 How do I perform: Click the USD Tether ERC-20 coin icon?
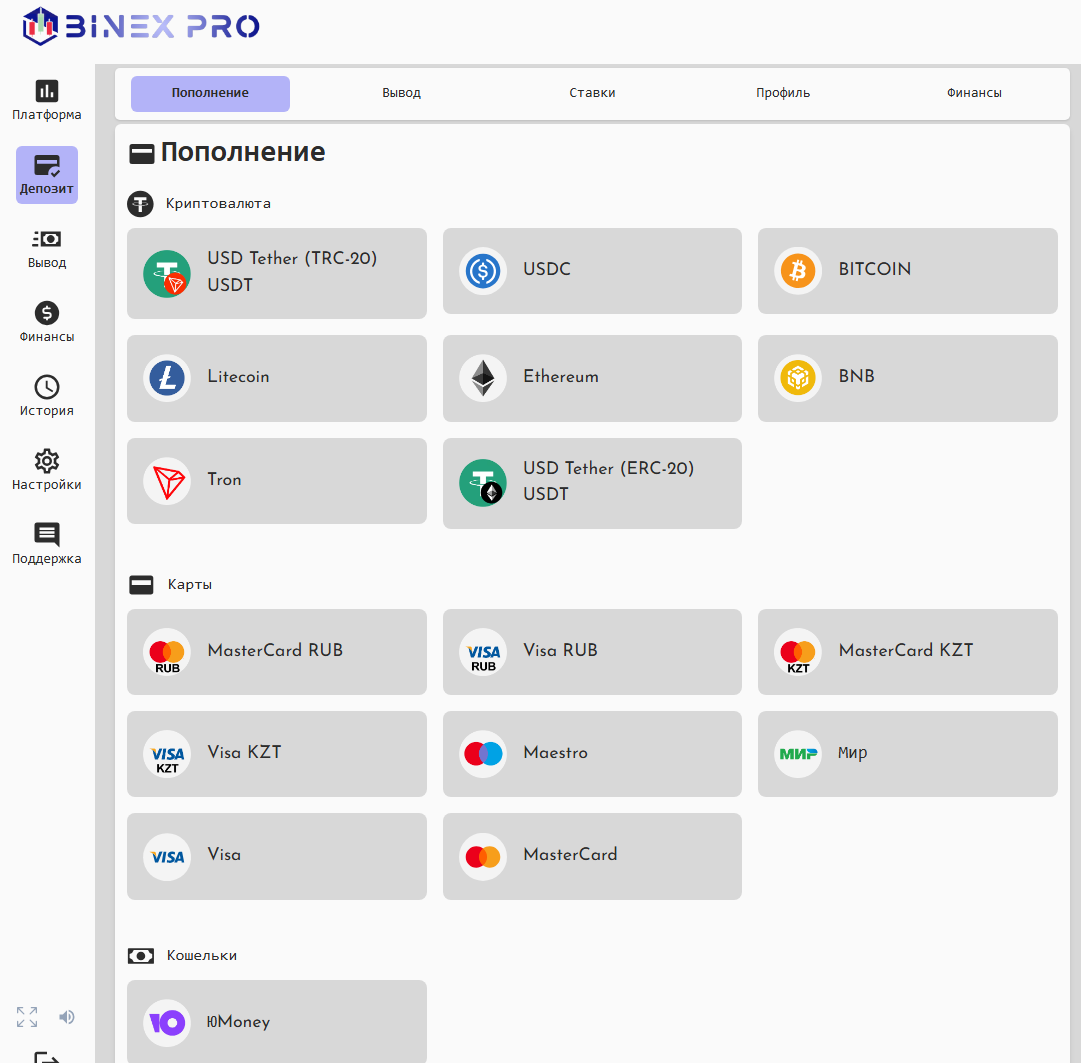pos(483,483)
